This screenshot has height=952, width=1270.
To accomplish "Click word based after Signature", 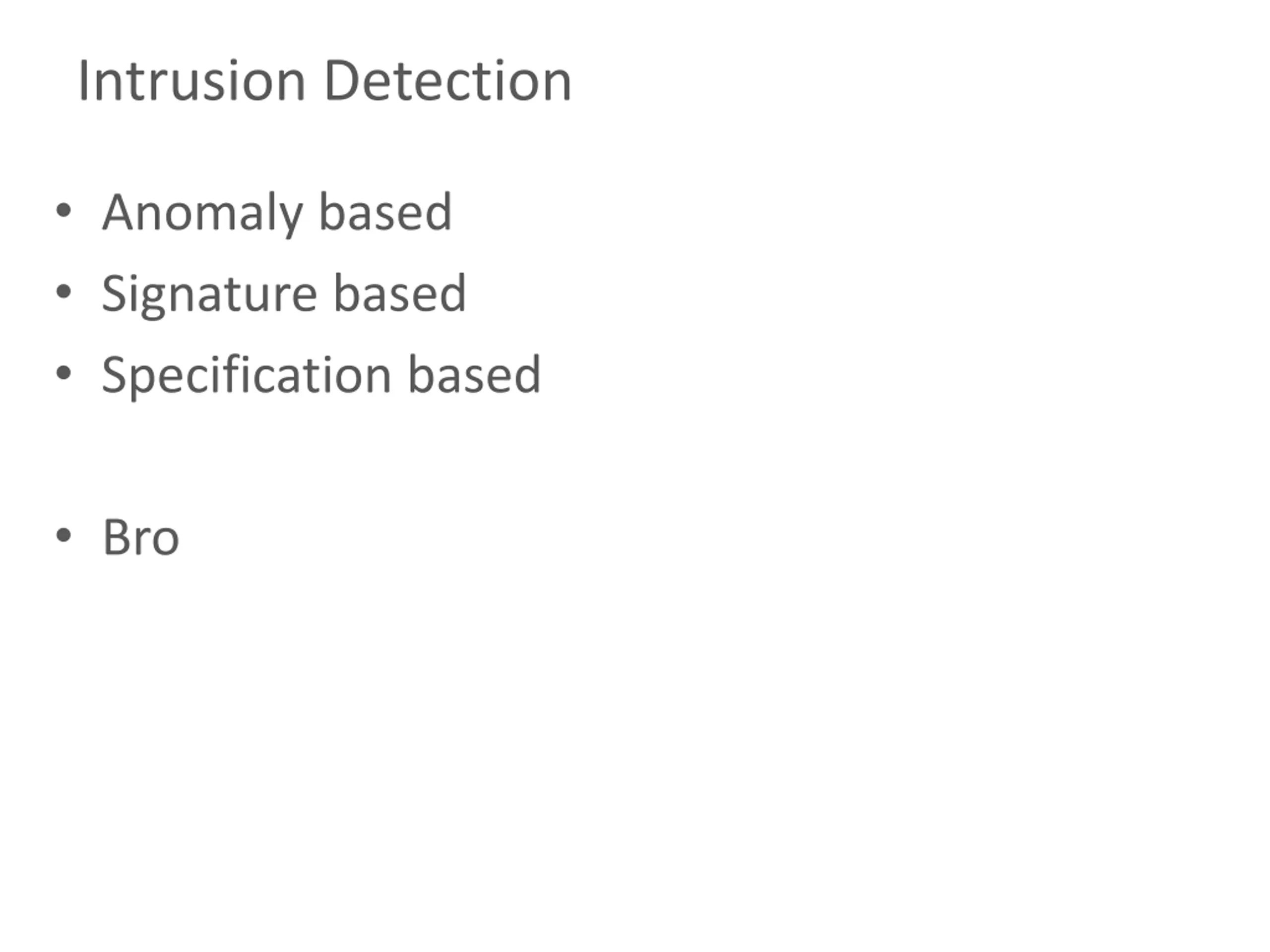I will (400, 293).
